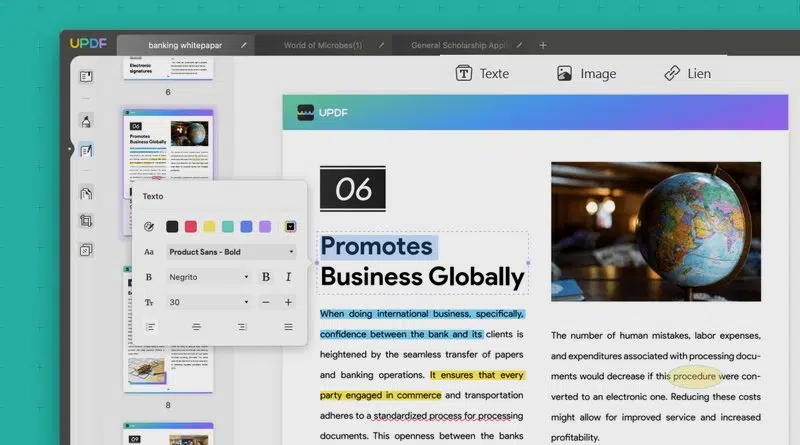
Task: Select the Comment highlighter sidebar icon
Action: 86,121
